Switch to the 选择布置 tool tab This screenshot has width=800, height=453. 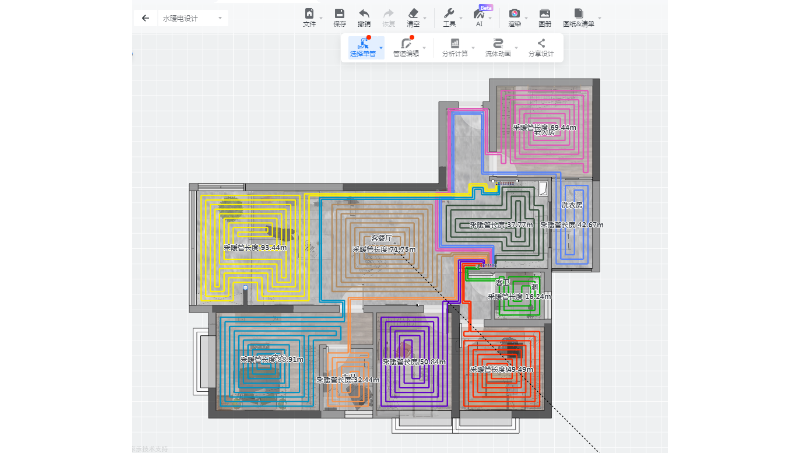click(x=362, y=47)
